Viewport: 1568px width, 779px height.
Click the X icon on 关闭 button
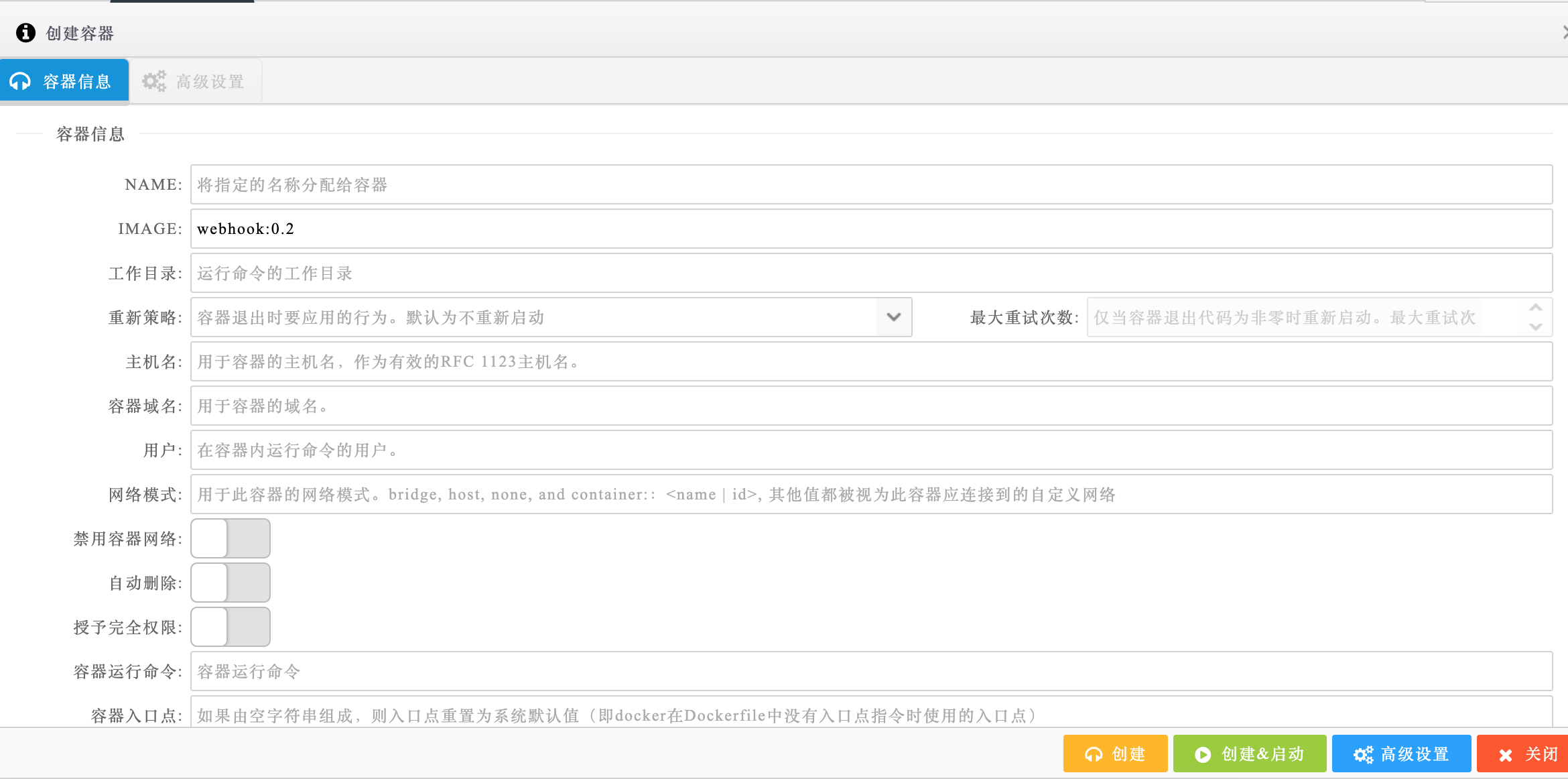(1506, 756)
